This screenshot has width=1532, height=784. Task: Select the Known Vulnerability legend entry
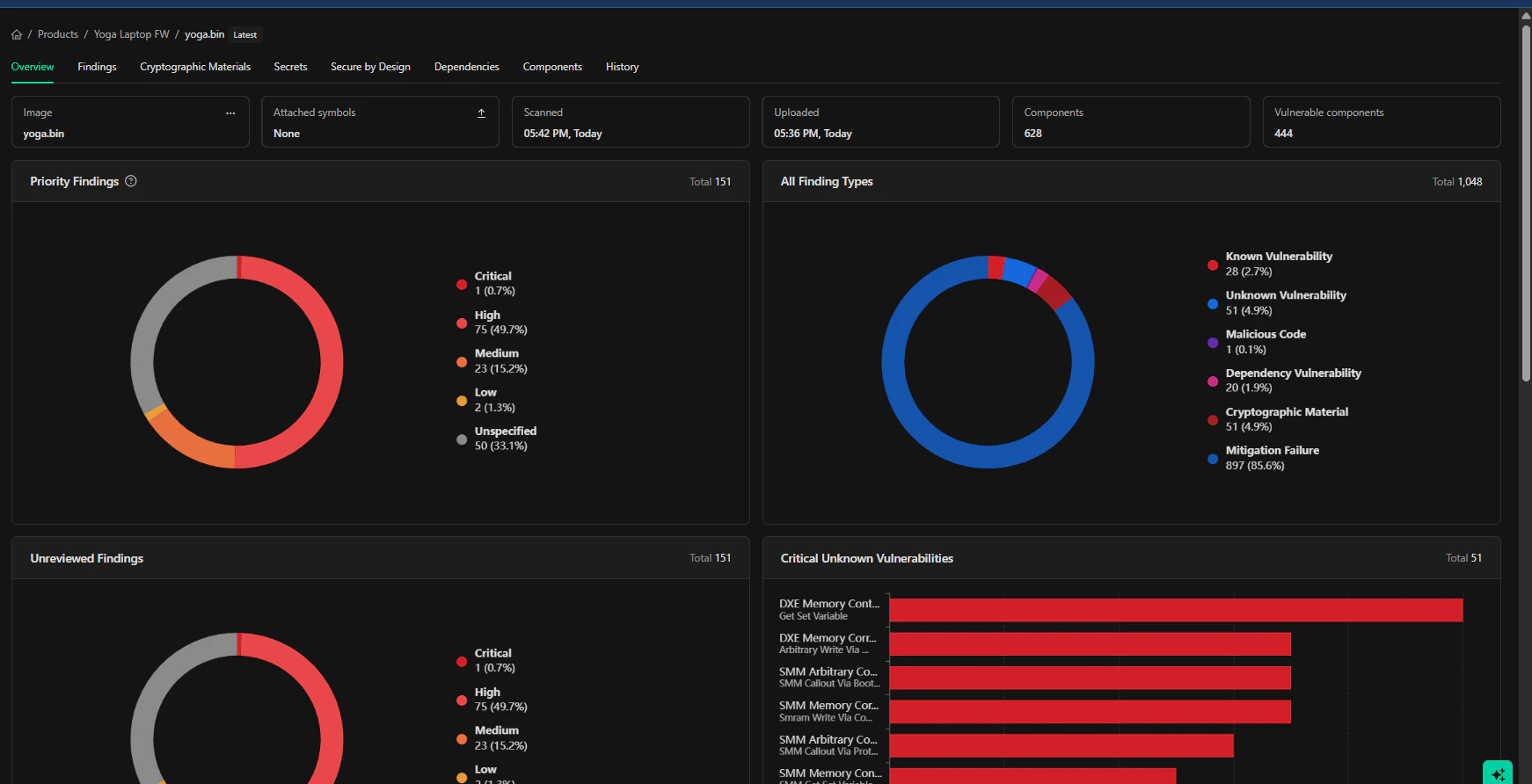tap(1271, 264)
